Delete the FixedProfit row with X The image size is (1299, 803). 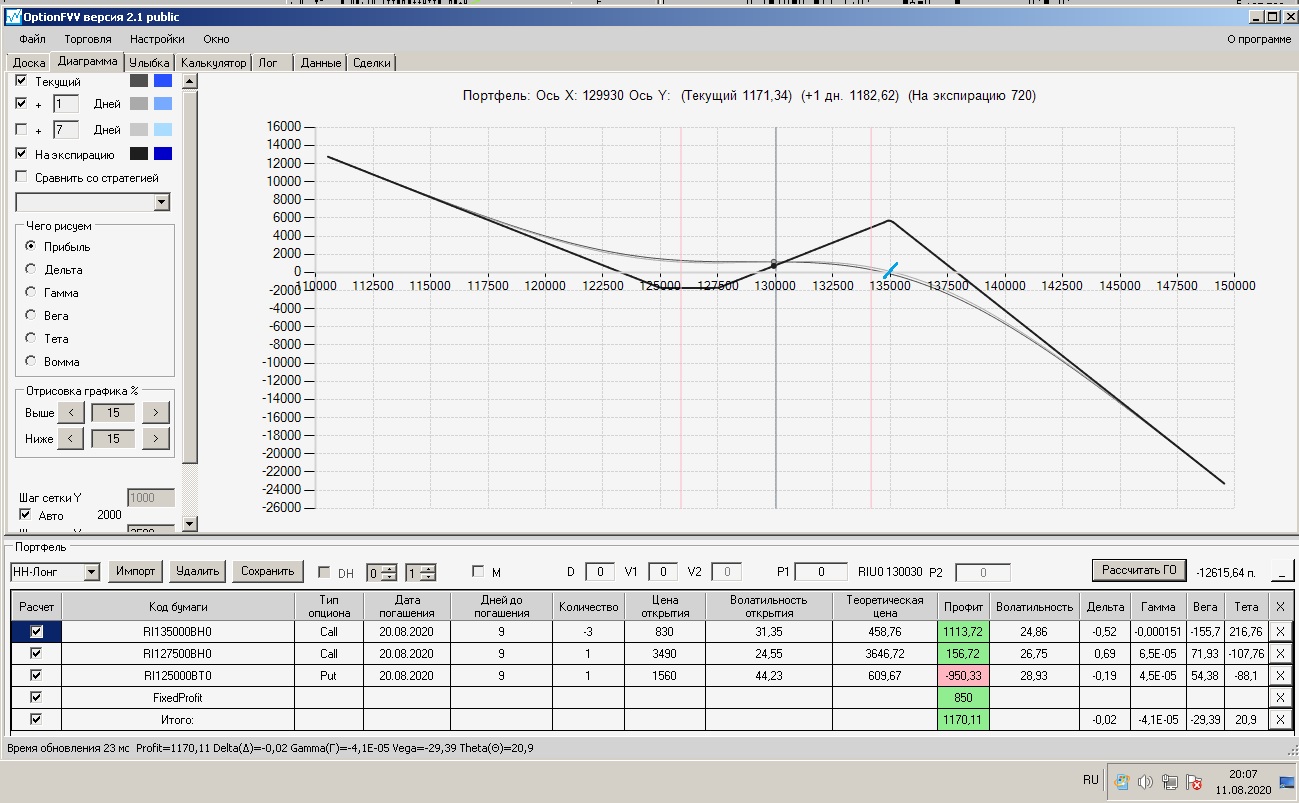pyautogui.click(x=1280, y=698)
